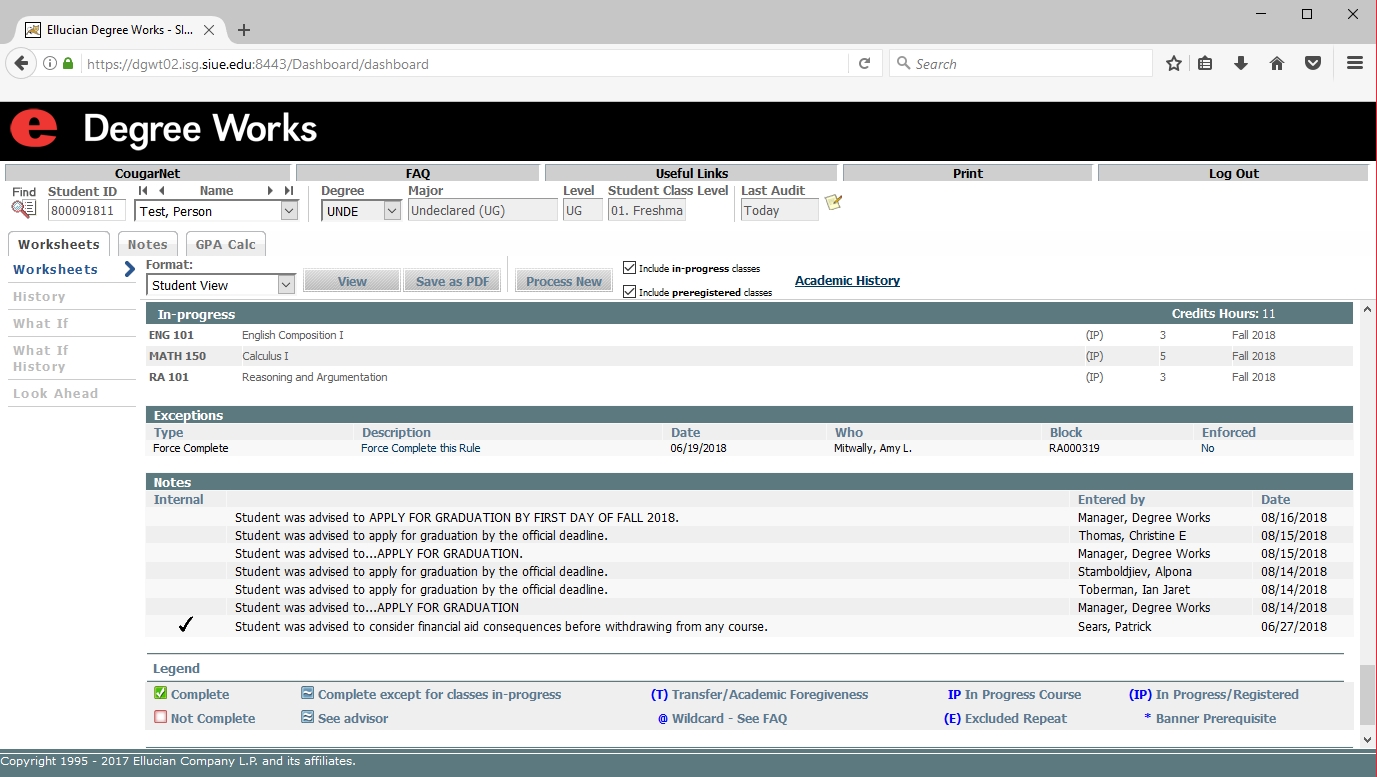Image resolution: width=1377 pixels, height=777 pixels.
Task: Open the Notes tab
Action: (x=147, y=245)
